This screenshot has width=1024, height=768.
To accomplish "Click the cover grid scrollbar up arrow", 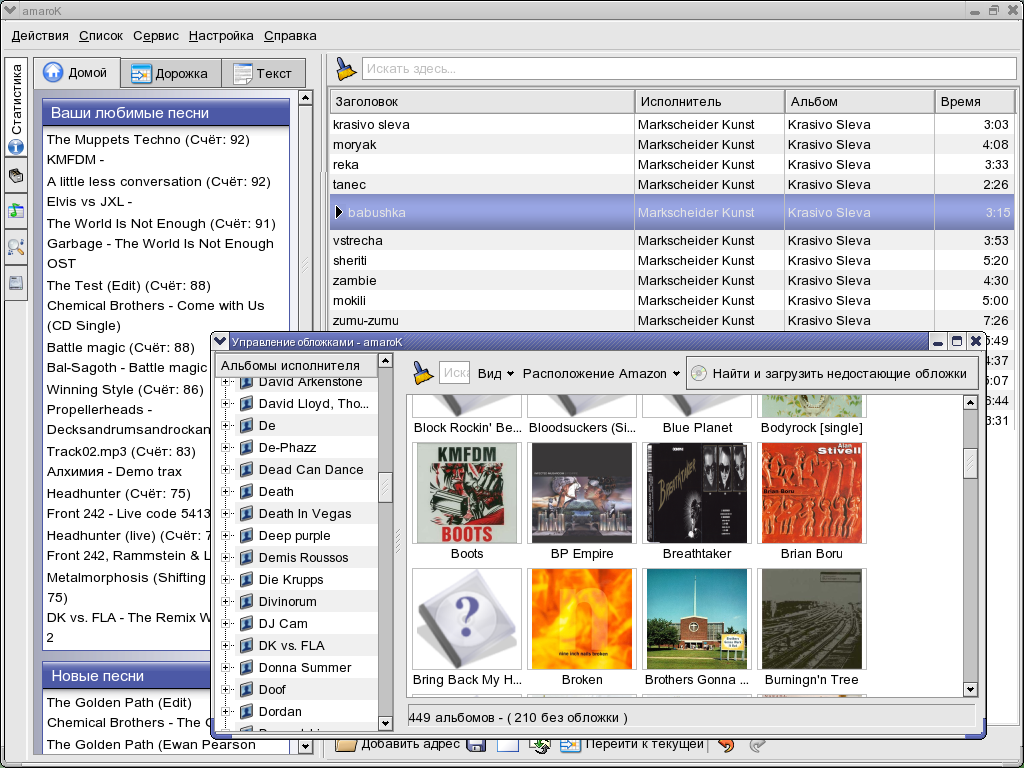I will point(970,402).
